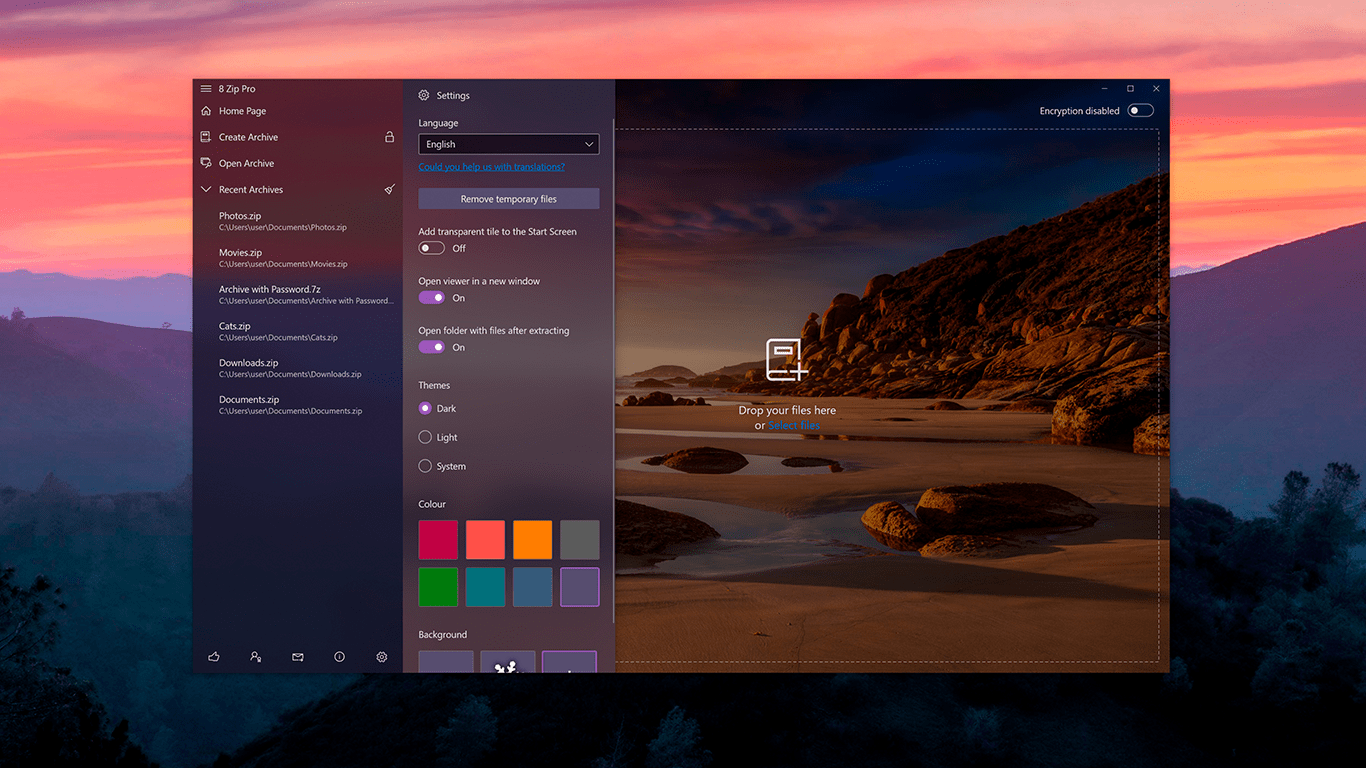Clear recent archives with the broom icon

(390, 189)
